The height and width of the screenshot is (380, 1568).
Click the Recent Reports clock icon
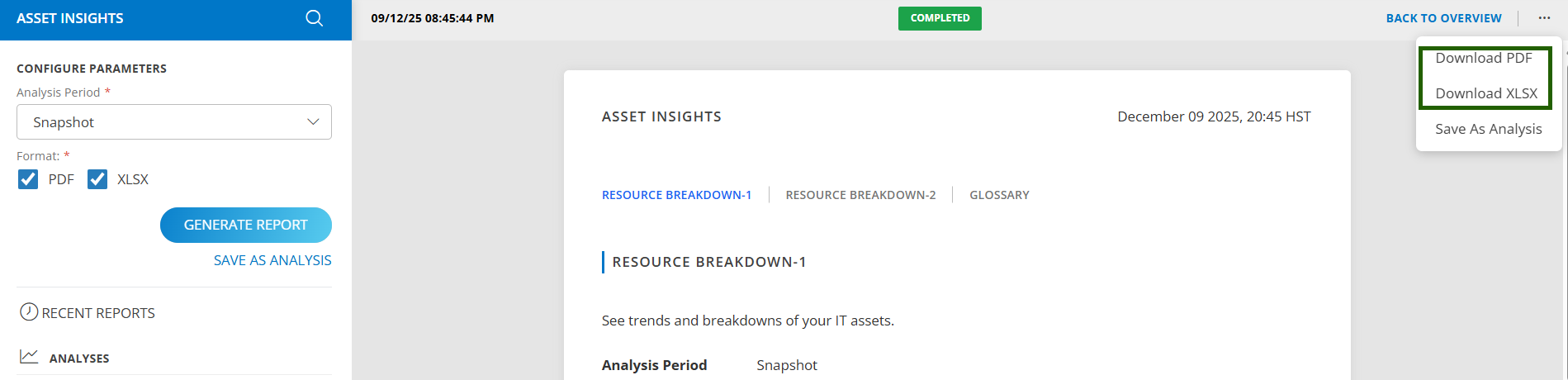(29, 311)
